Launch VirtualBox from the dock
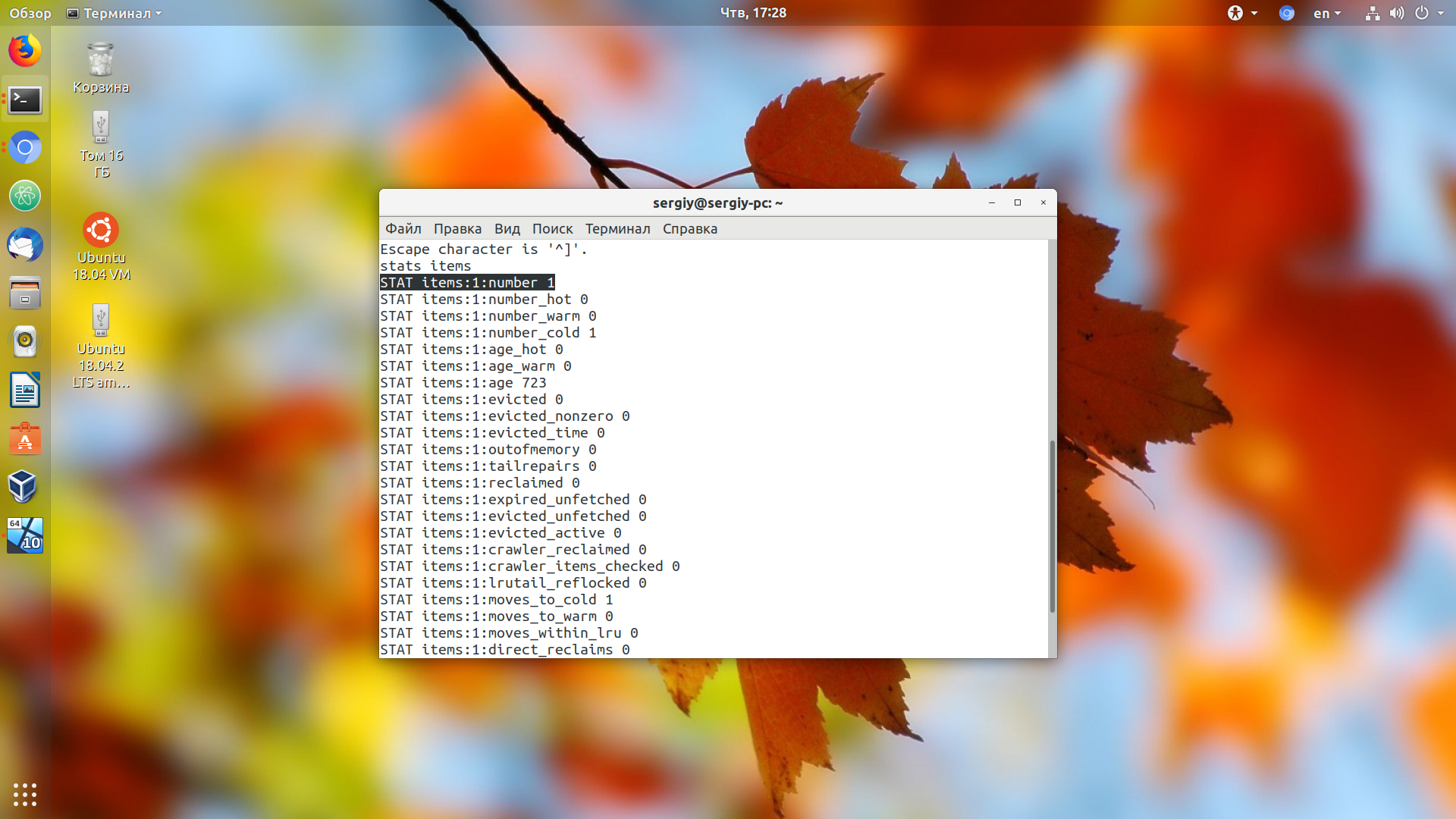Viewport: 1456px width, 819px height. pyautogui.click(x=23, y=487)
